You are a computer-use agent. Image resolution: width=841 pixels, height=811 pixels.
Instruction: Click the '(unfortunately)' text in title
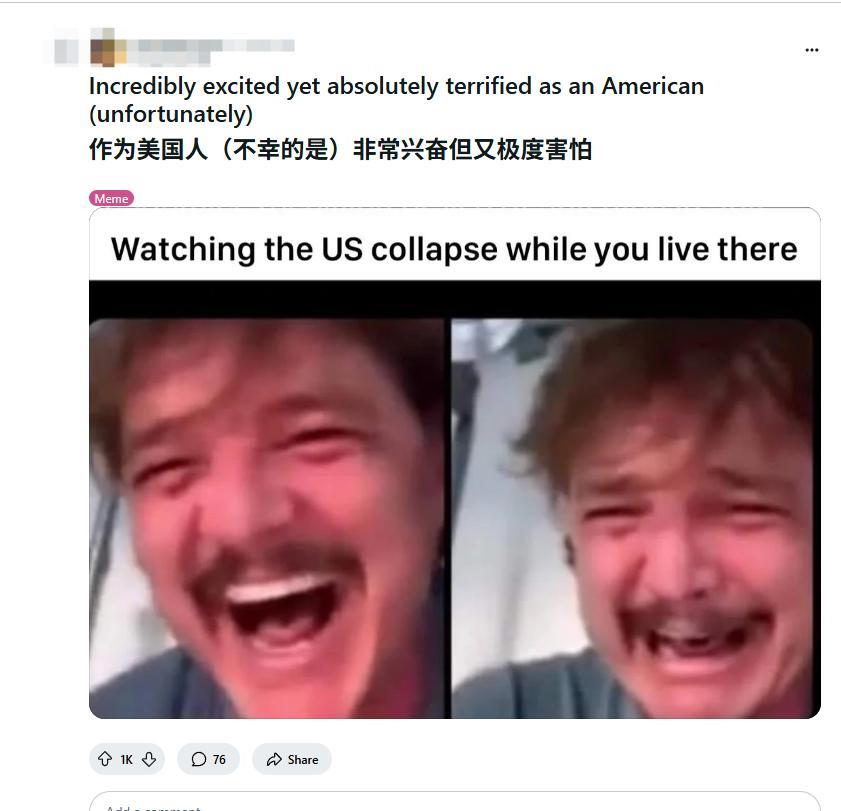171,114
